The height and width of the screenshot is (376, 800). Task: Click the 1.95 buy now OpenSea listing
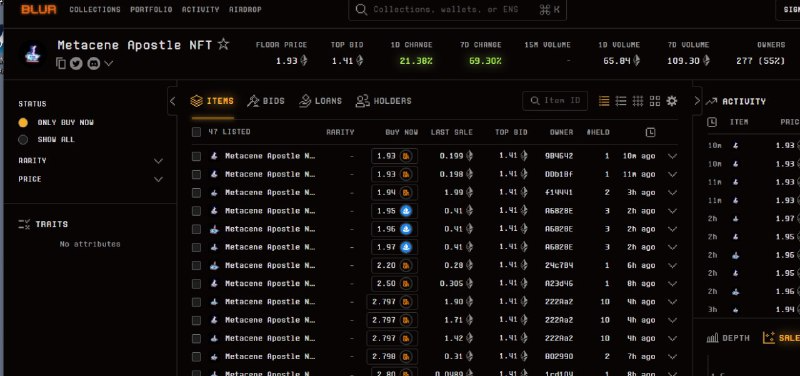[x=394, y=211]
